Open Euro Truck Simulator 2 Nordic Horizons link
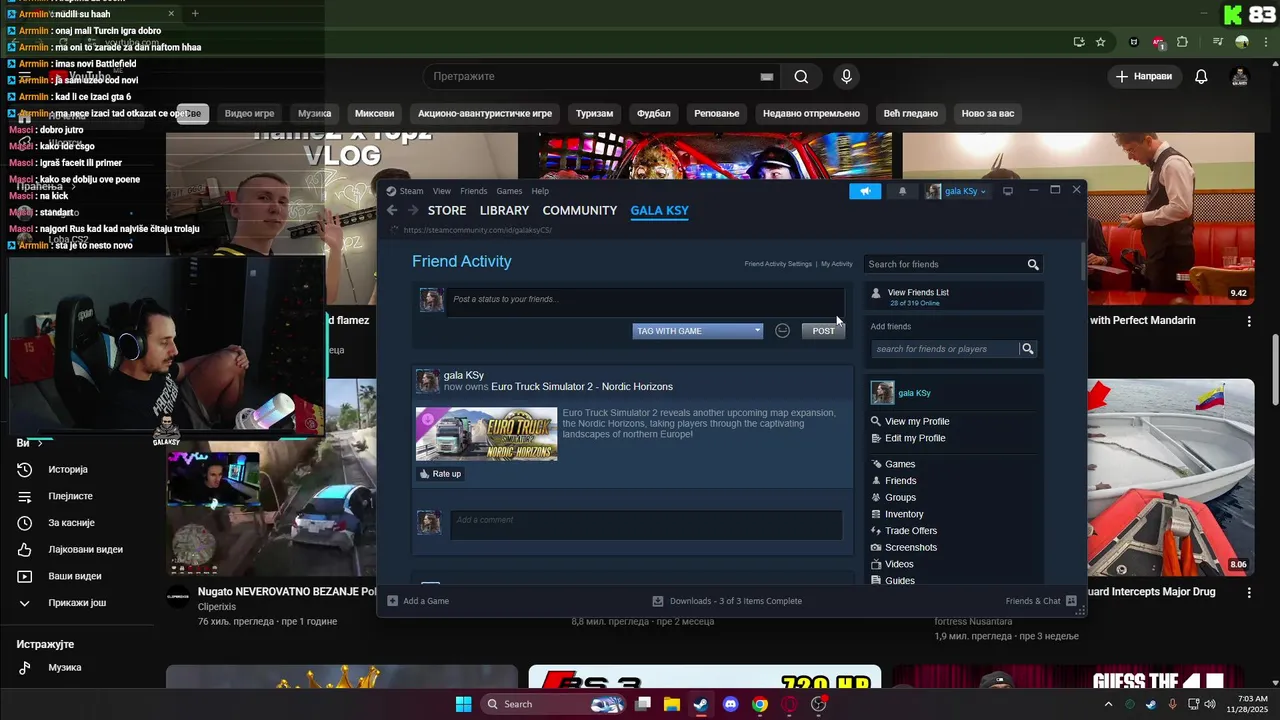This screenshot has height=720, width=1280. coord(582,387)
